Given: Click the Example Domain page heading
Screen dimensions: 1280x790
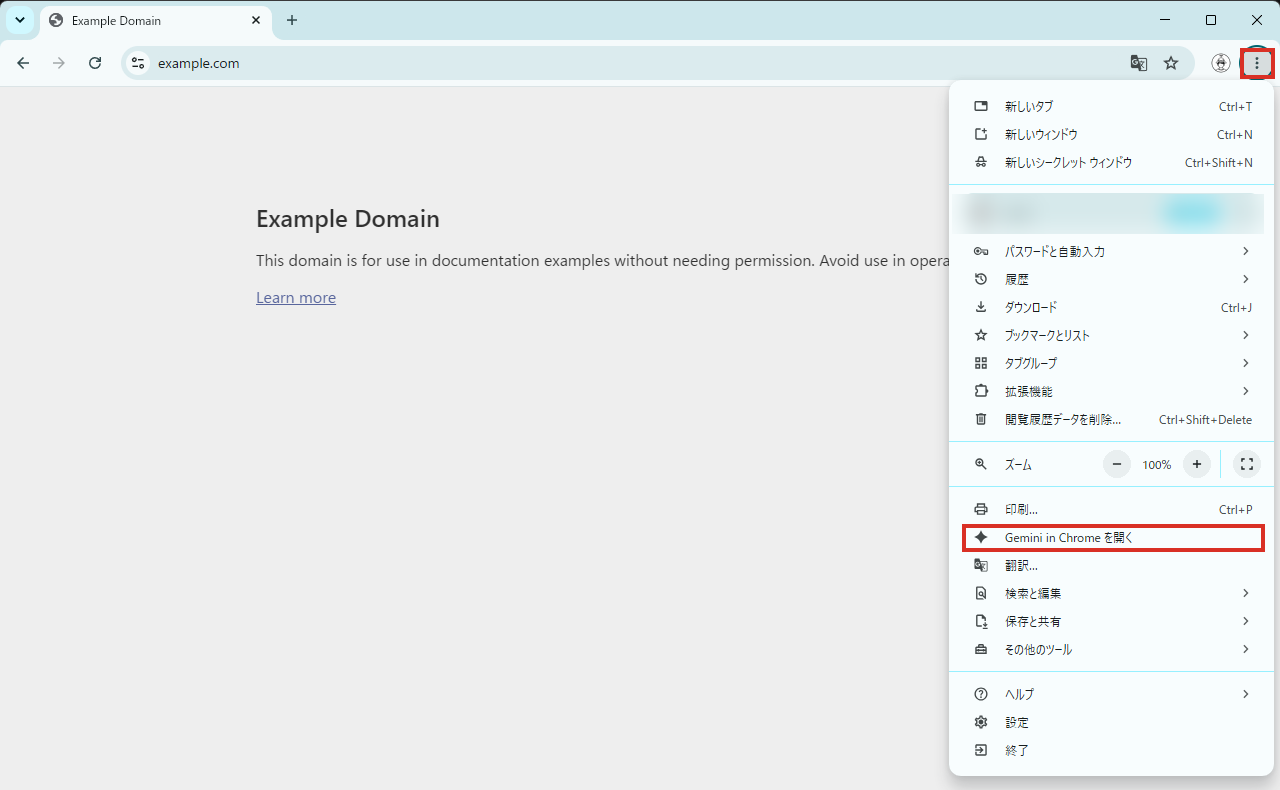Looking at the screenshot, I should (x=348, y=219).
